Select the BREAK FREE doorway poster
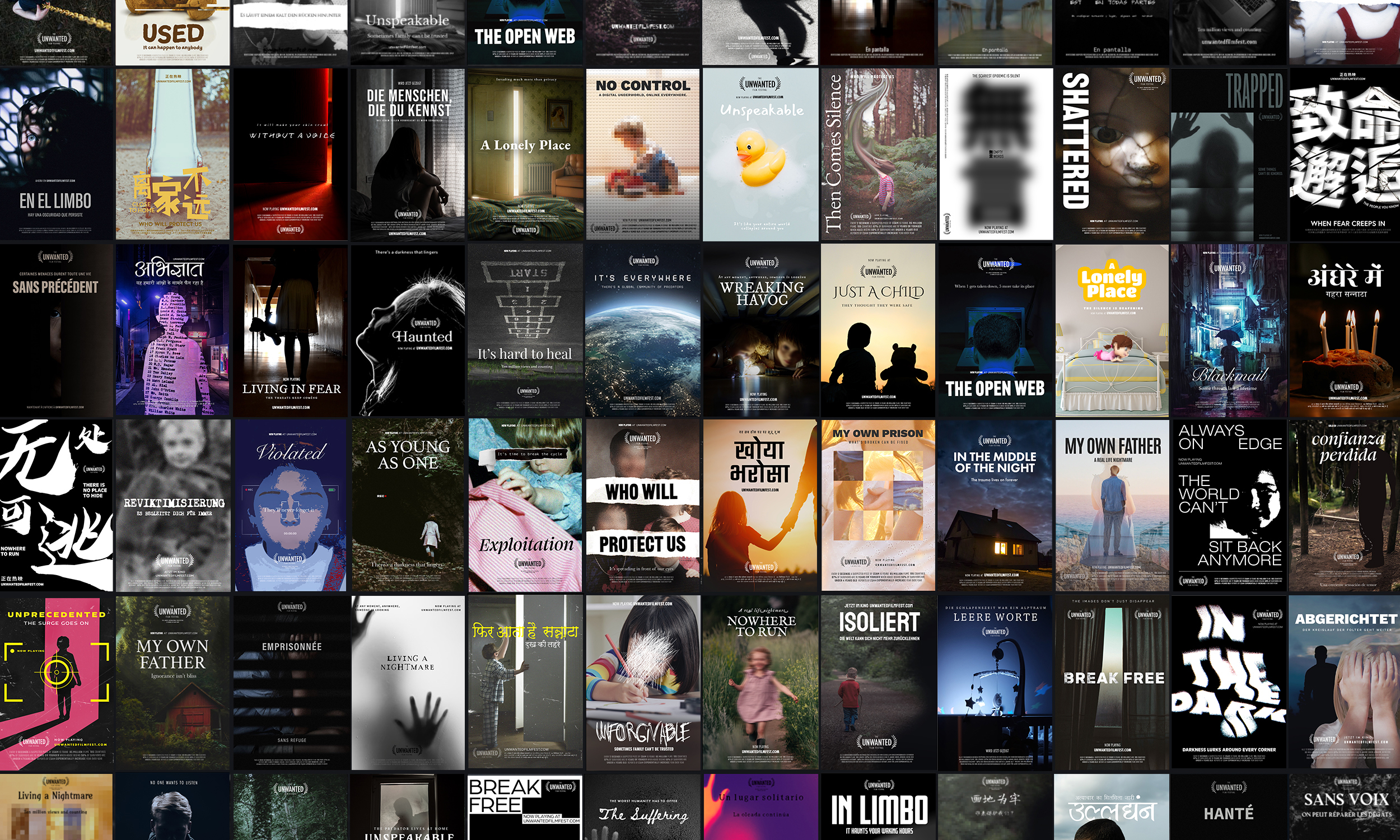Viewport: 1400px width, 840px height. 1112,683
